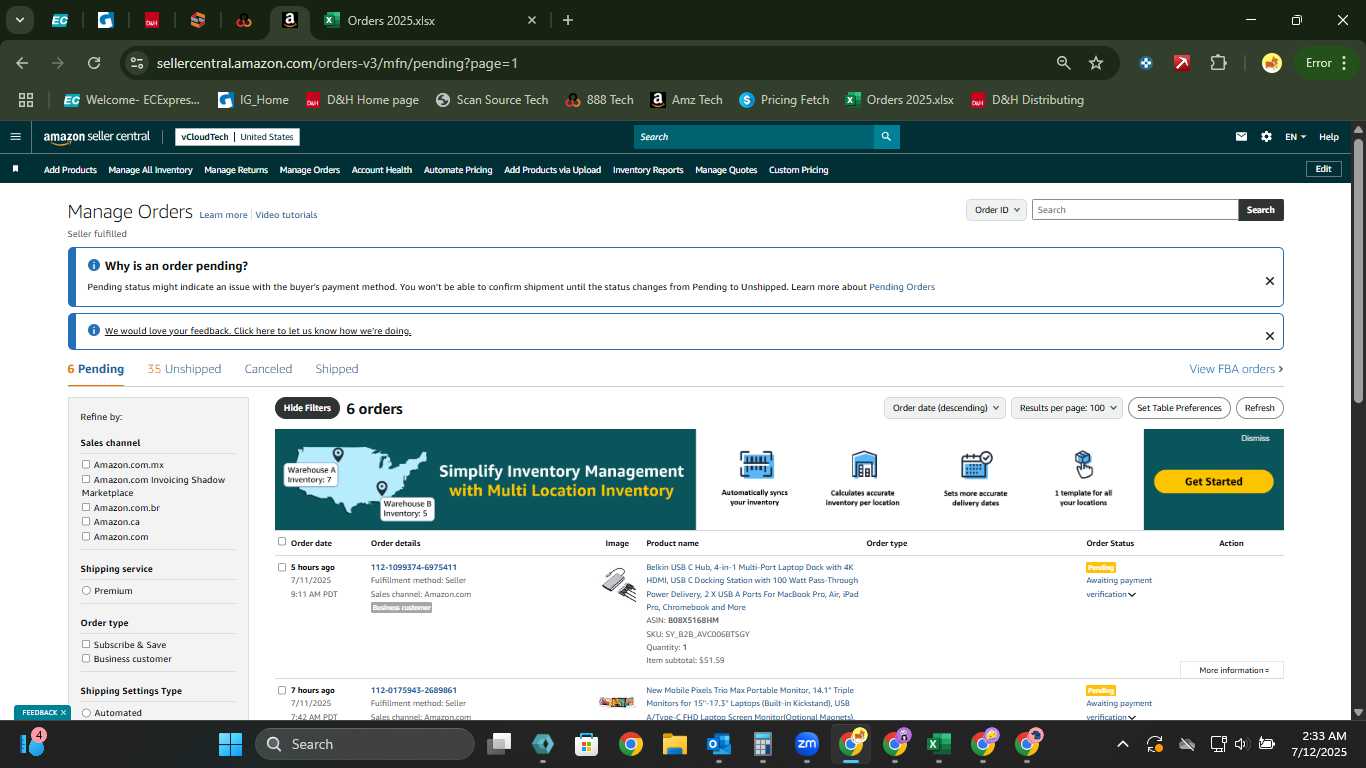The width and height of the screenshot is (1366, 768).
Task: Open the browser zoom magnifier icon
Action: (1064, 63)
